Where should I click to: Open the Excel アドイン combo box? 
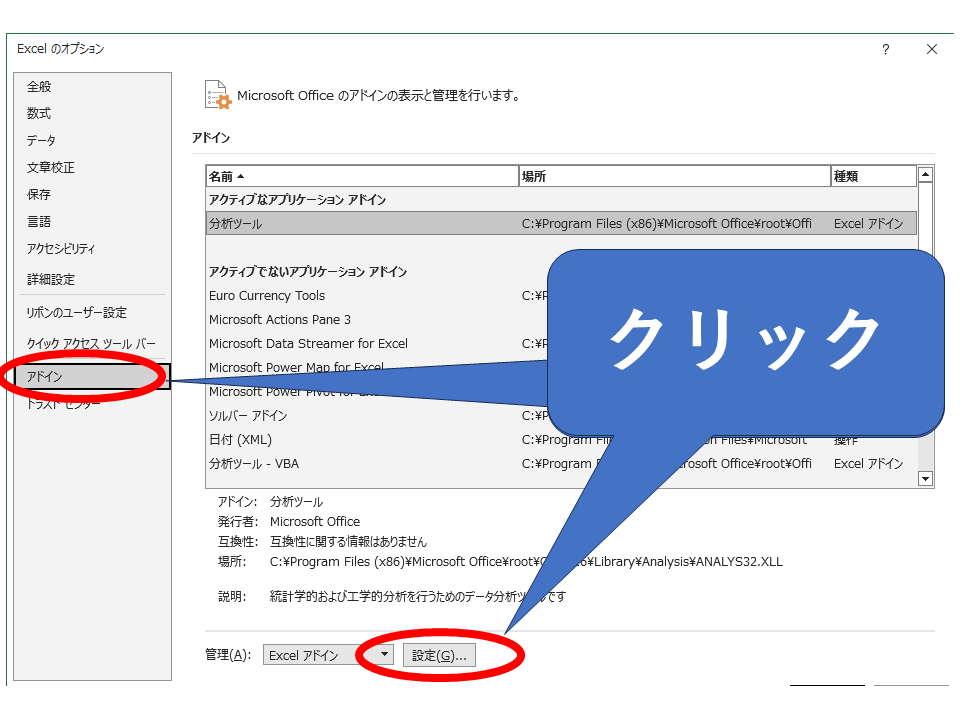click(315, 656)
